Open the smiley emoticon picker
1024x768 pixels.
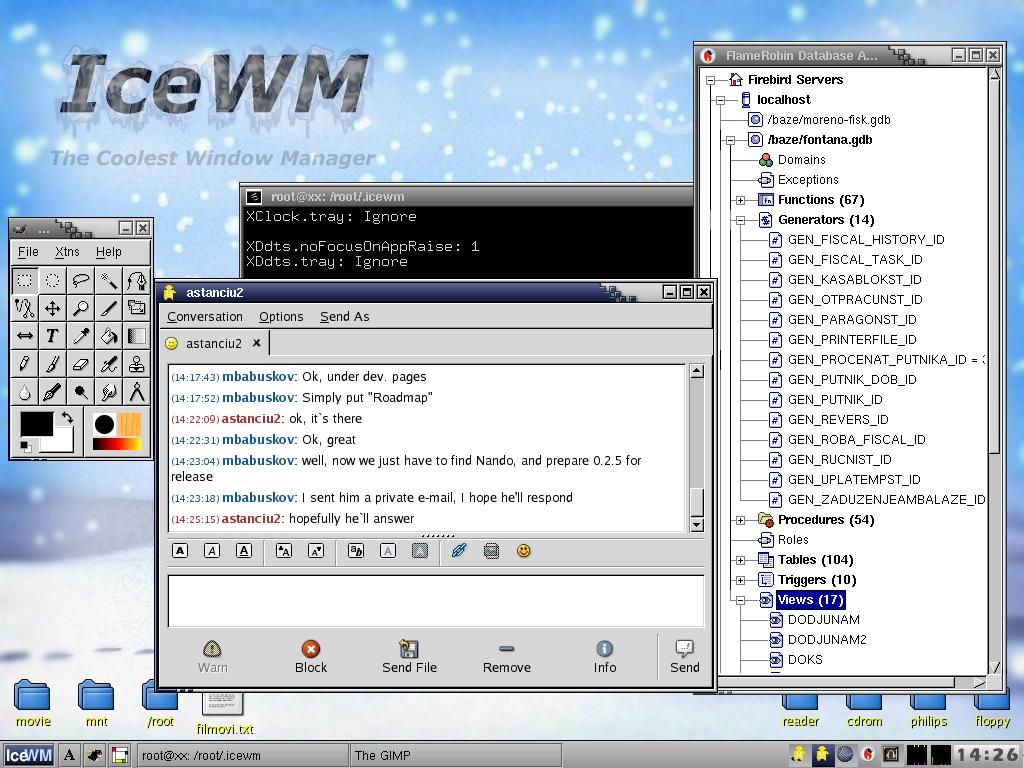coord(524,551)
